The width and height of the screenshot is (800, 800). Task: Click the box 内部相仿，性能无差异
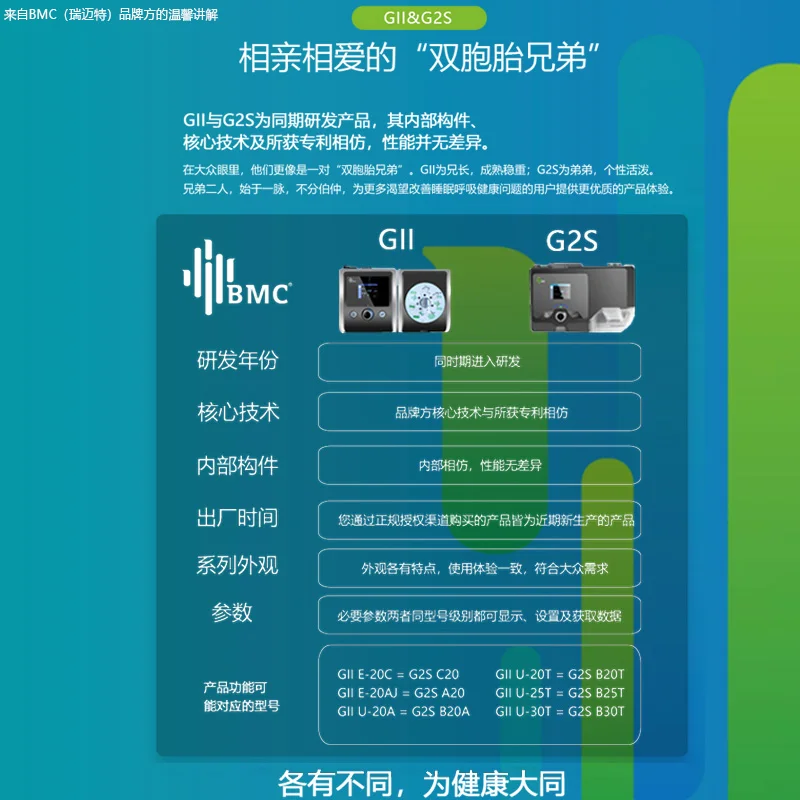click(x=479, y=465)
